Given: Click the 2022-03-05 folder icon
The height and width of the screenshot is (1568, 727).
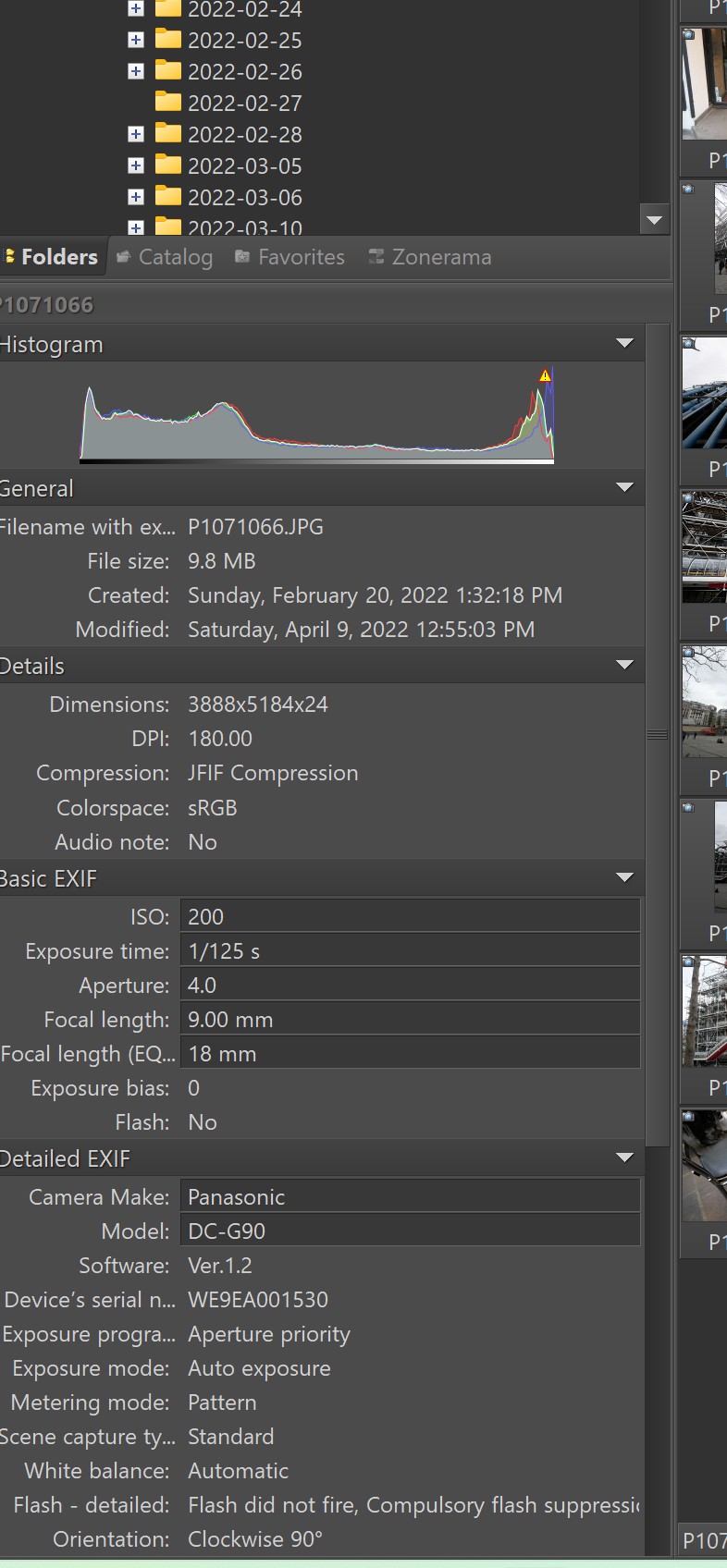Looking at the screenshot, I should coord(168,165).
